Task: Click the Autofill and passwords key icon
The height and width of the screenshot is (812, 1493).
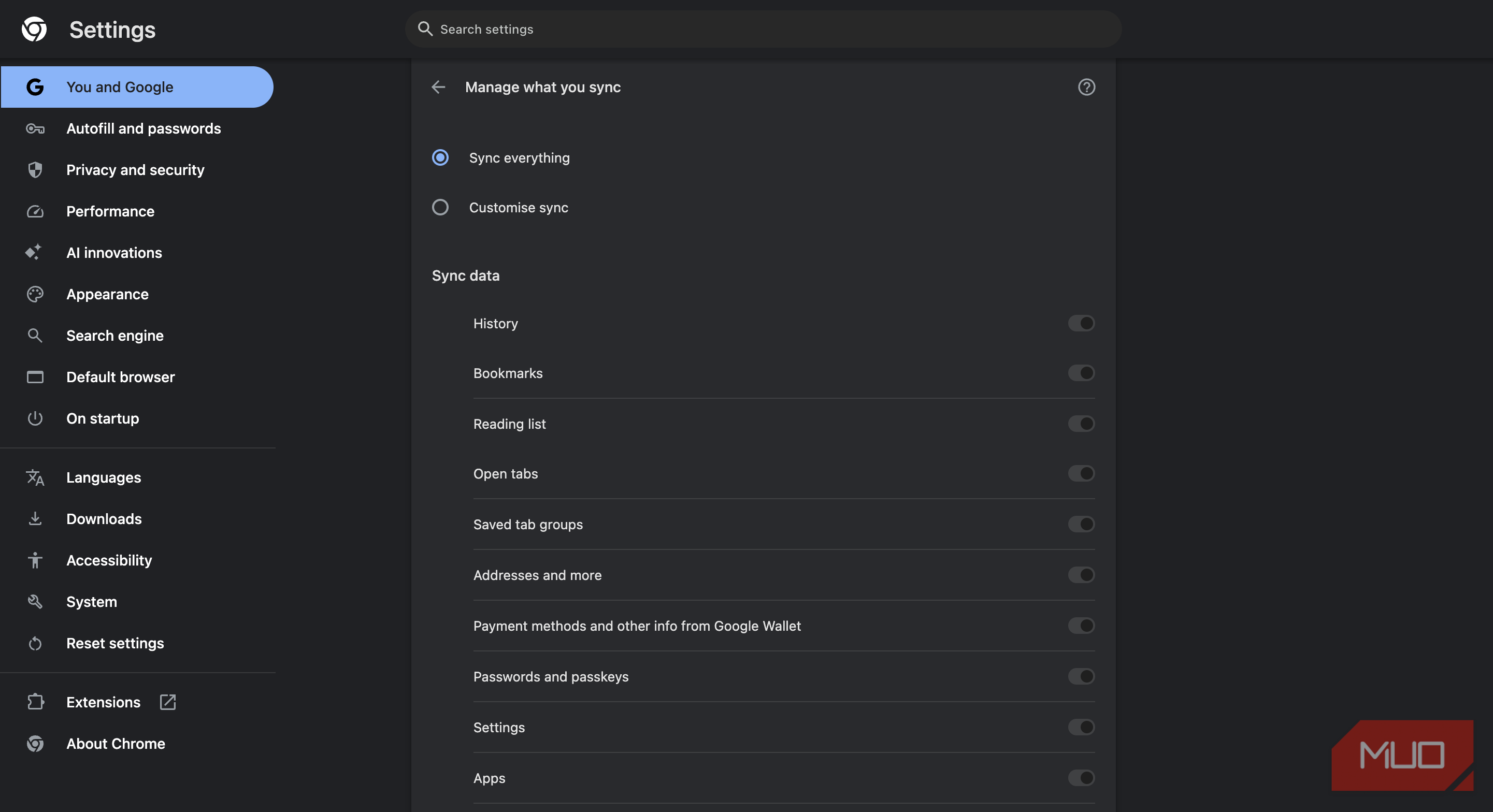Action: [34, 128]
